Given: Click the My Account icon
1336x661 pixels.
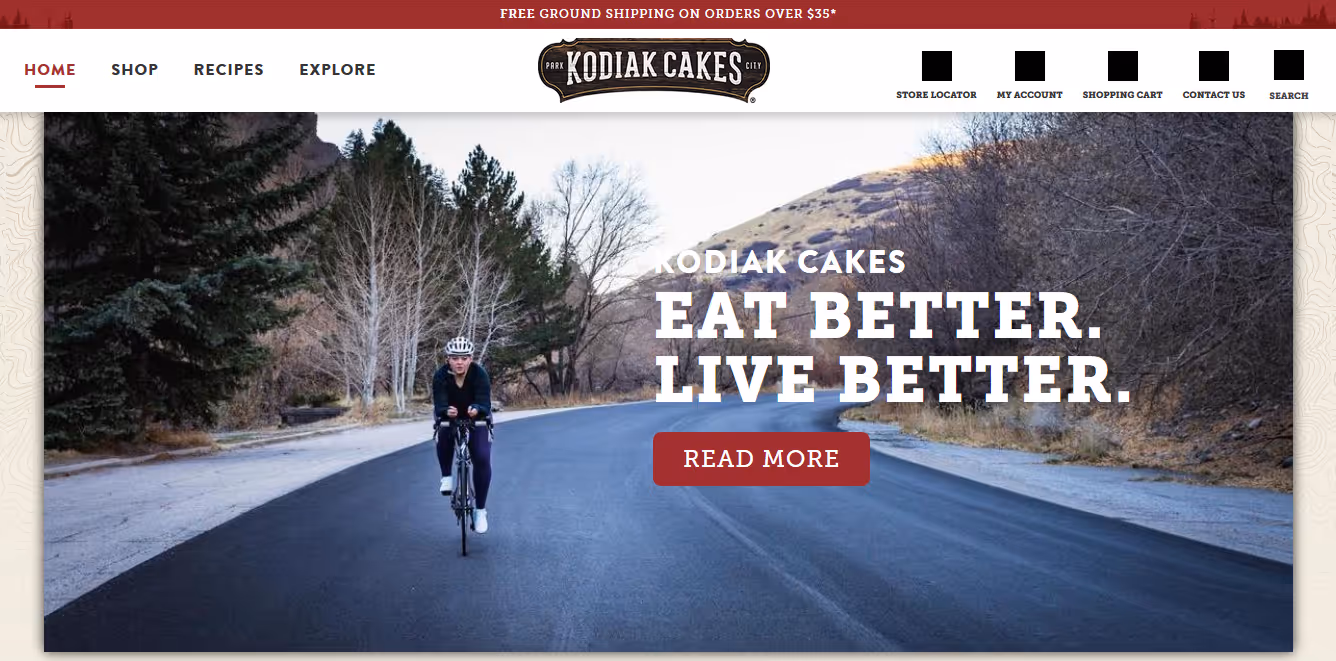Looking at the screenshot, I should (1030, 66).
